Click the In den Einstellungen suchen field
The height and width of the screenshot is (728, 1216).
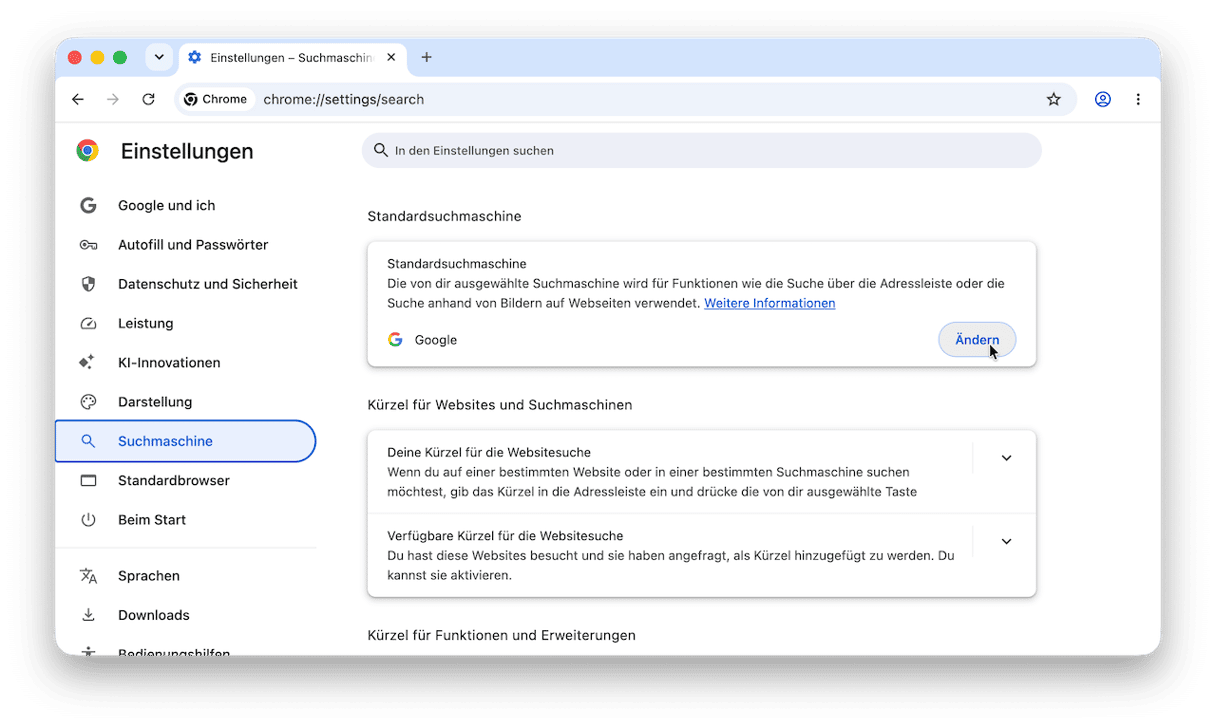tap(701, 151)
